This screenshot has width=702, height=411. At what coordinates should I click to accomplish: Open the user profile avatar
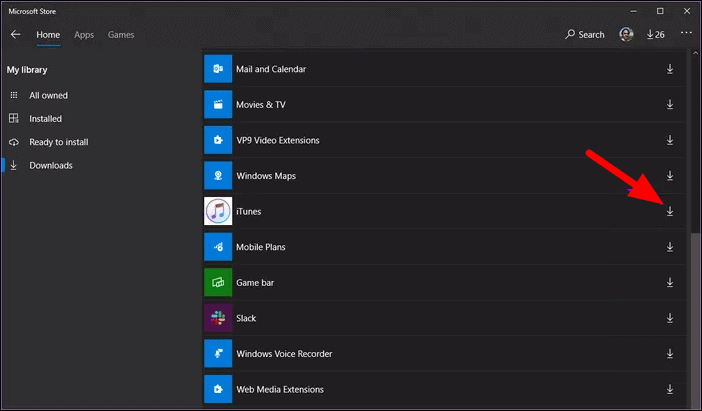click(626, 34)
